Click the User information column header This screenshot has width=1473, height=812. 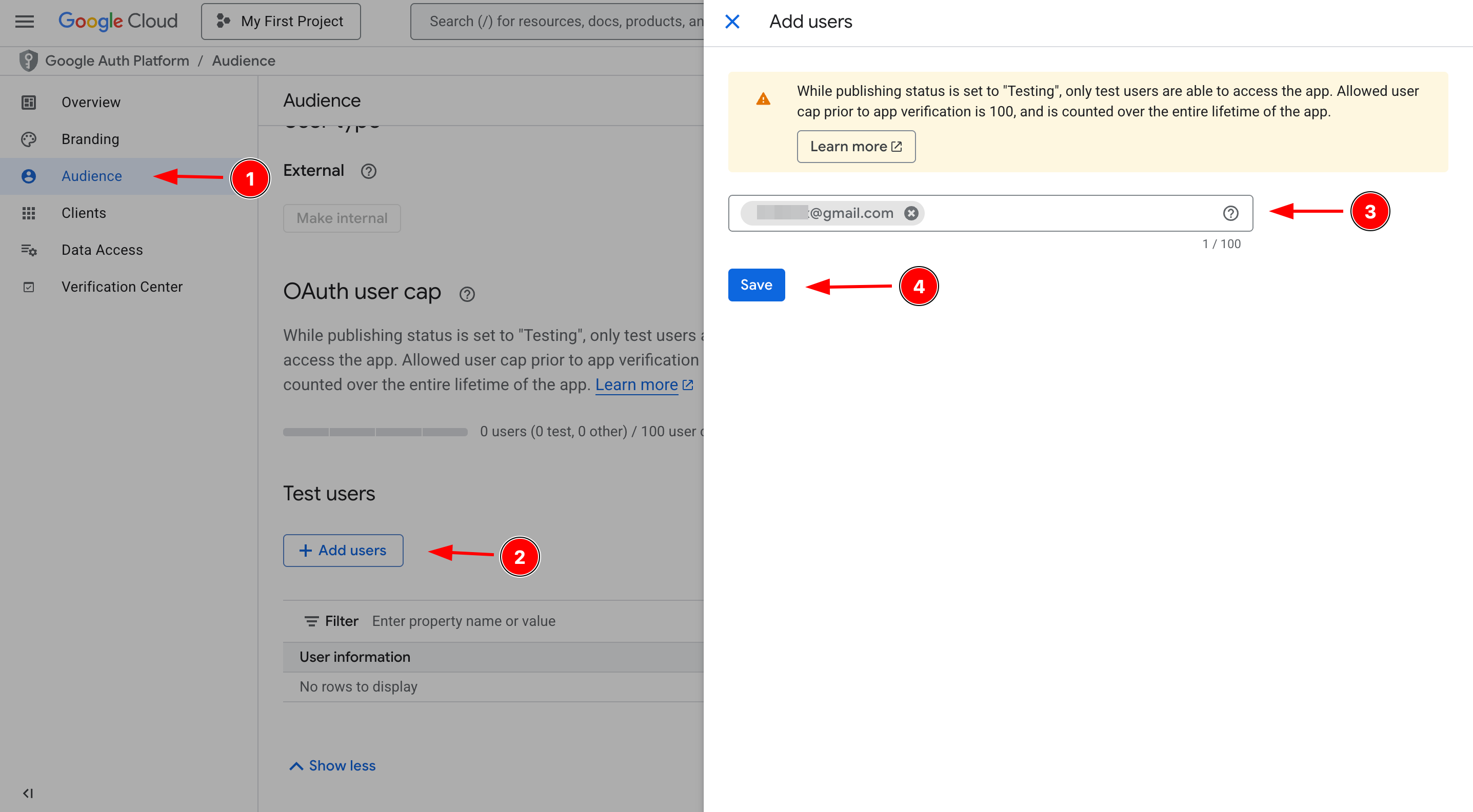tap(355, 657)
